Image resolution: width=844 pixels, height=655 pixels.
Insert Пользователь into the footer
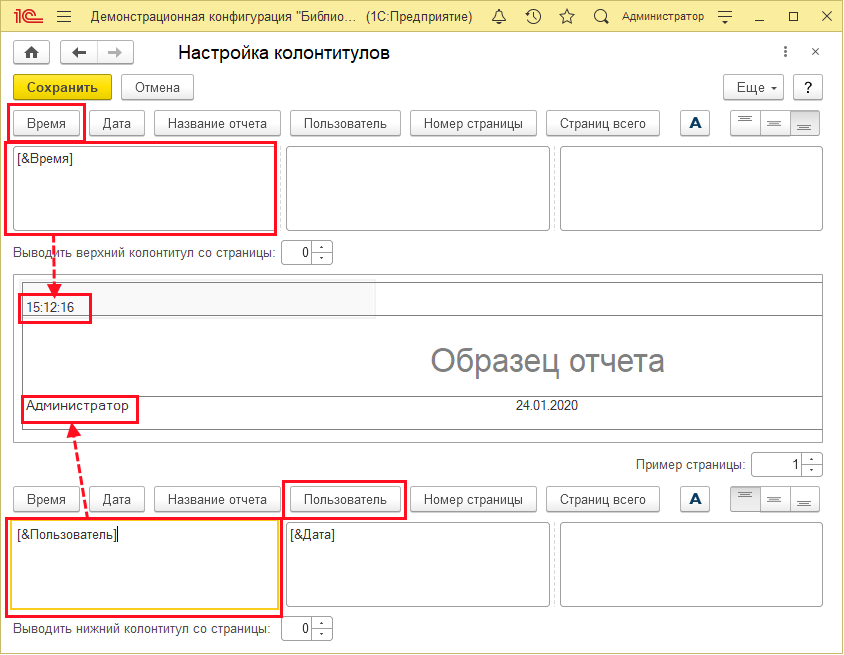click(345, 499)
